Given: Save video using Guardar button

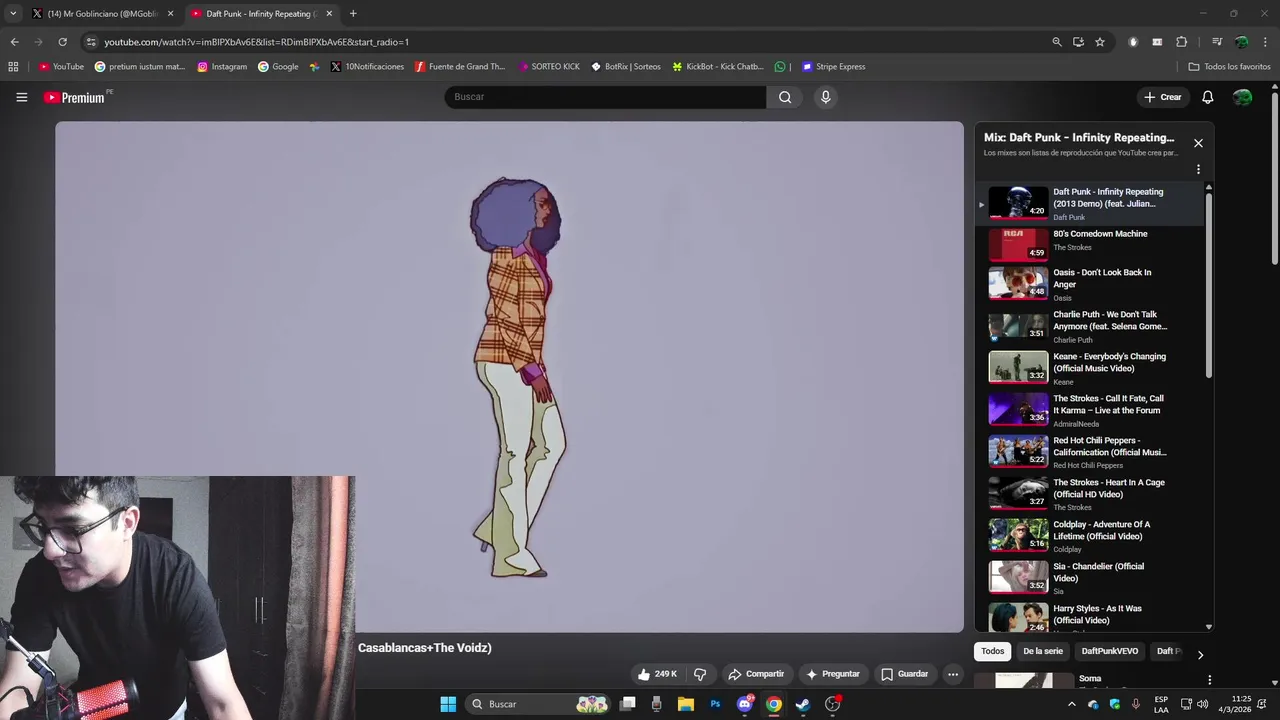Looking at the screenshot, I should 904,674.
